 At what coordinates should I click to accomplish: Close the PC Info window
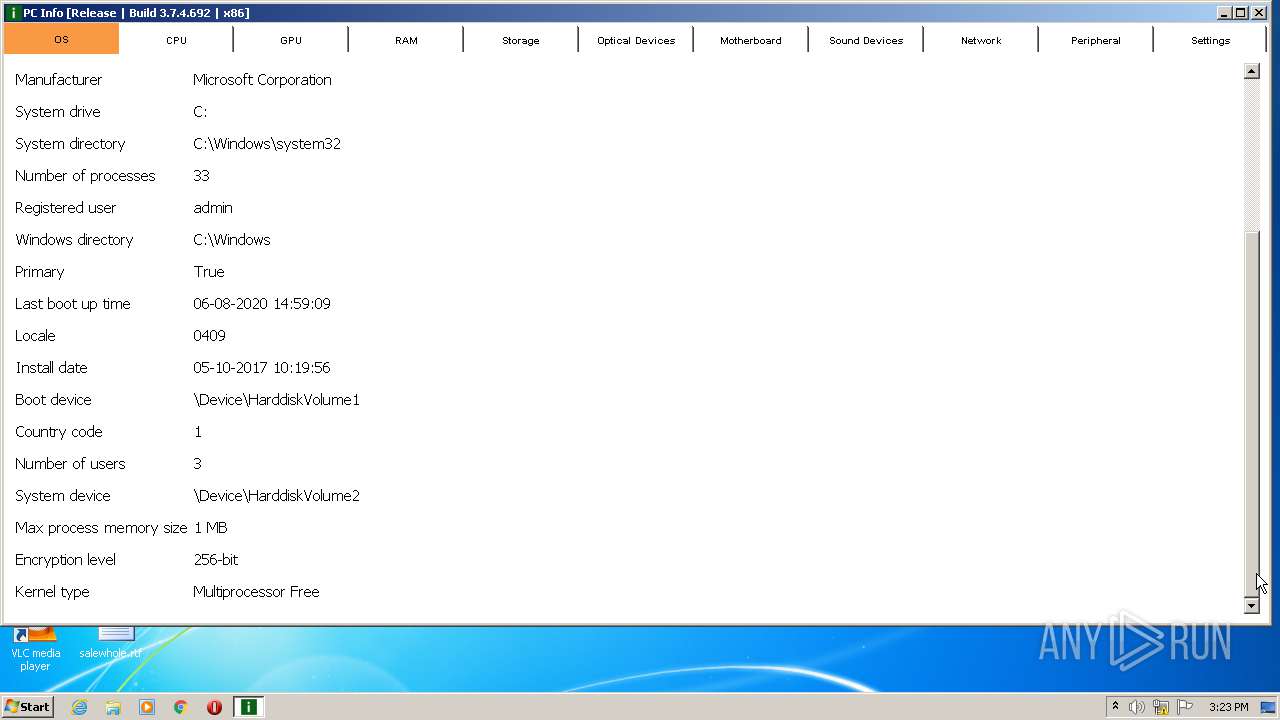(x=1259, y=13)
